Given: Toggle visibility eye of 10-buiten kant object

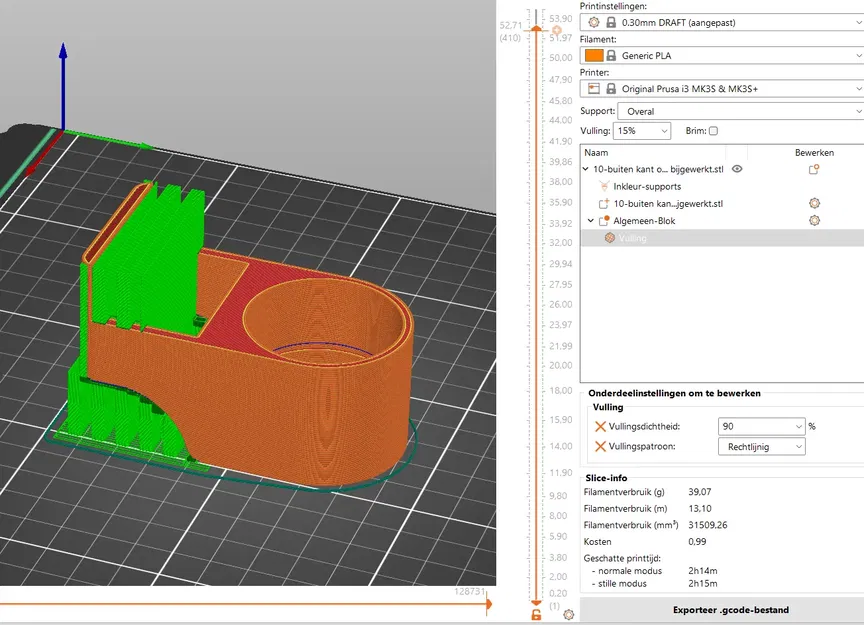Looking at the screenshot, I should [737, 169].
